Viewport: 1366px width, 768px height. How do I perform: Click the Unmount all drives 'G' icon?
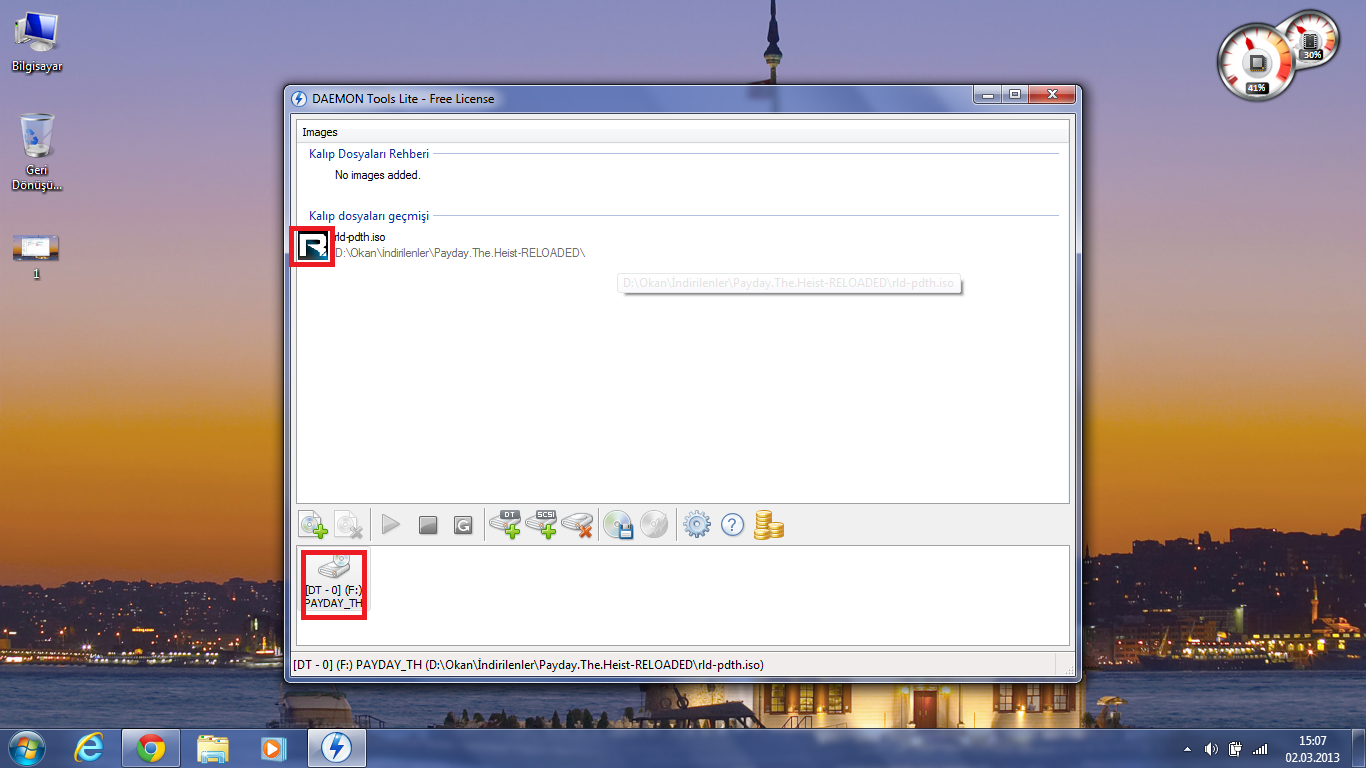pyautogui.click(x=463, y=525)
